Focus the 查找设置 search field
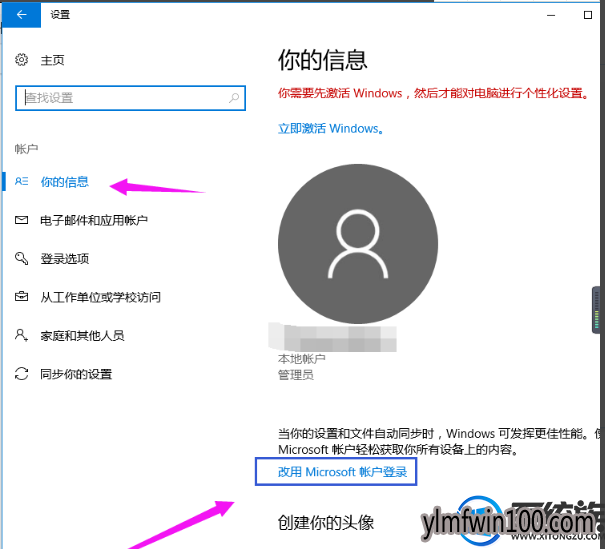This screenshot has width=605, height=549. click(130, 98)
